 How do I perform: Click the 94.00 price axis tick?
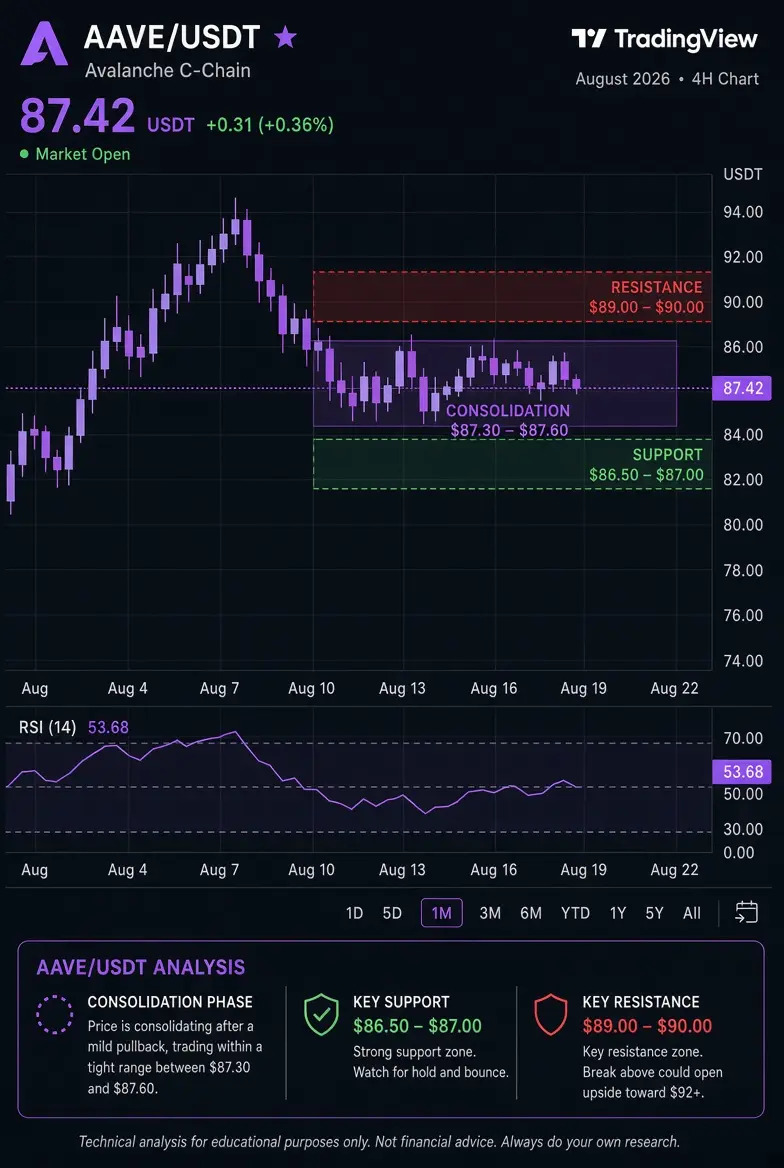tap(743, 212)
